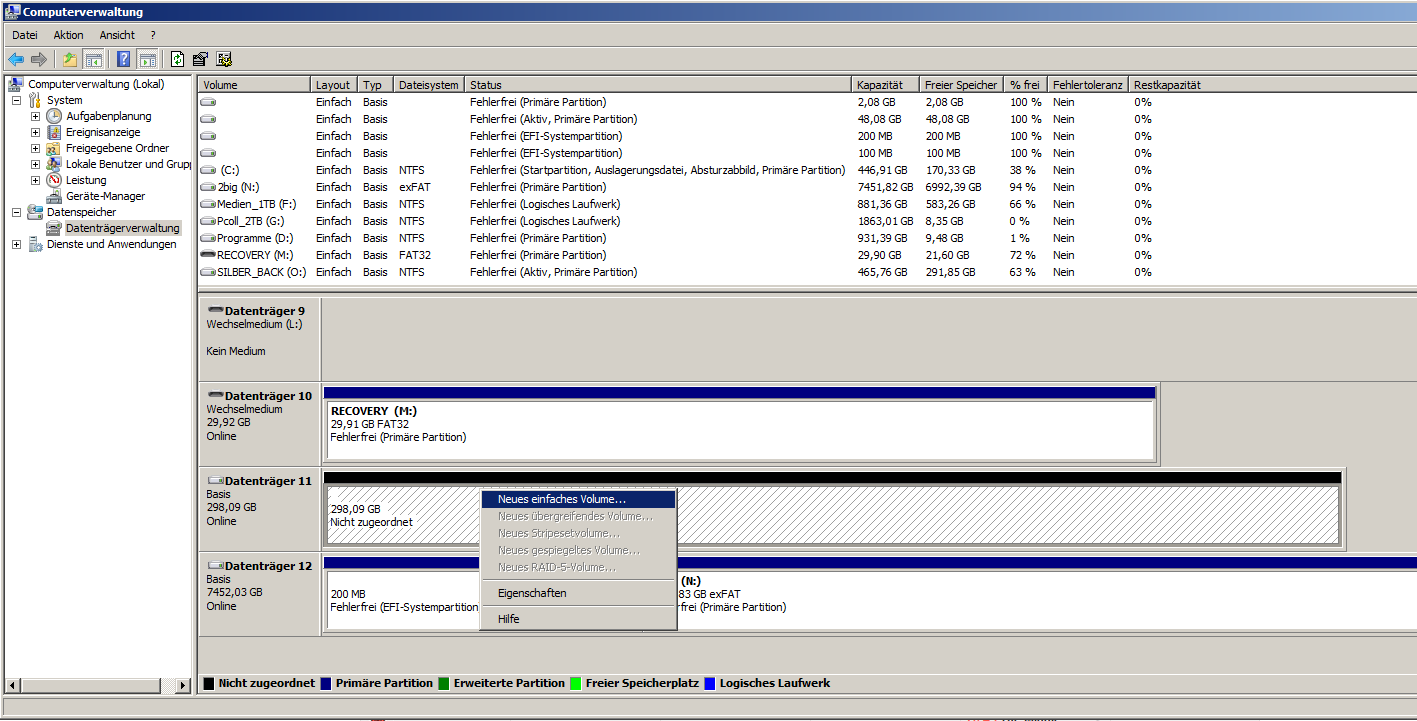Expand the Ereignisanzeige tree node
This screenshot has height=721, width=1417.
pyautogui.click(x=35, y=132)
